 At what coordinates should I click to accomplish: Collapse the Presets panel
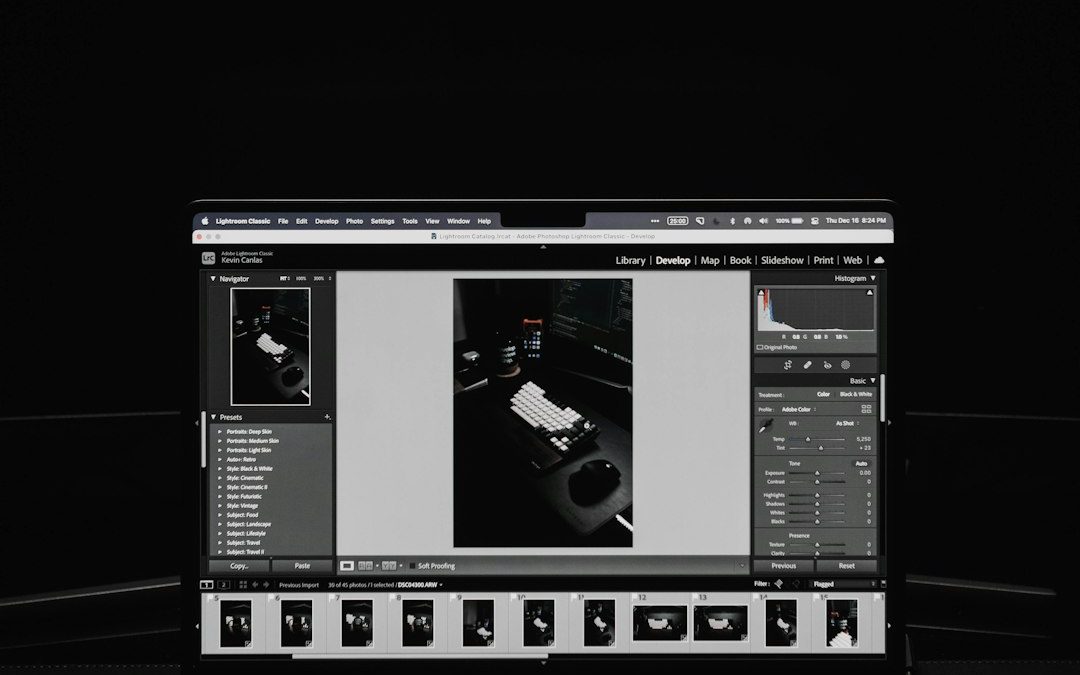[213, 417]
